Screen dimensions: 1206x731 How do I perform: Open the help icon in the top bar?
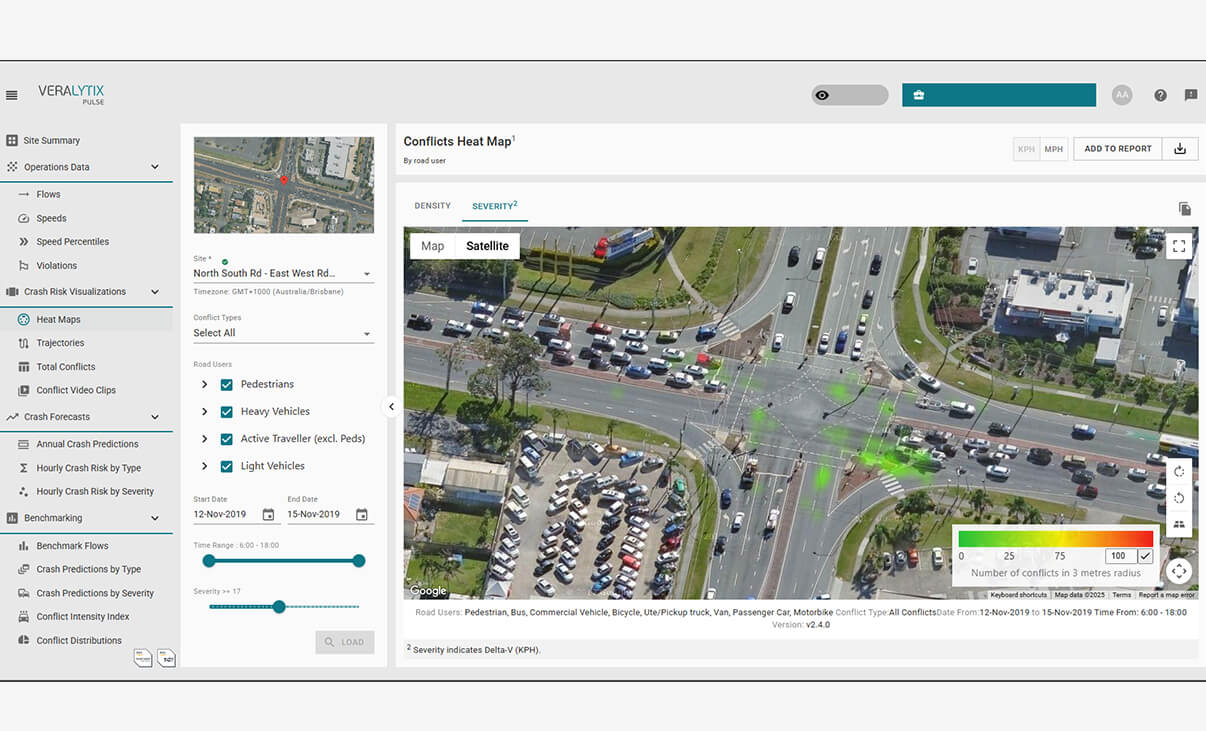coord(1160,95)
